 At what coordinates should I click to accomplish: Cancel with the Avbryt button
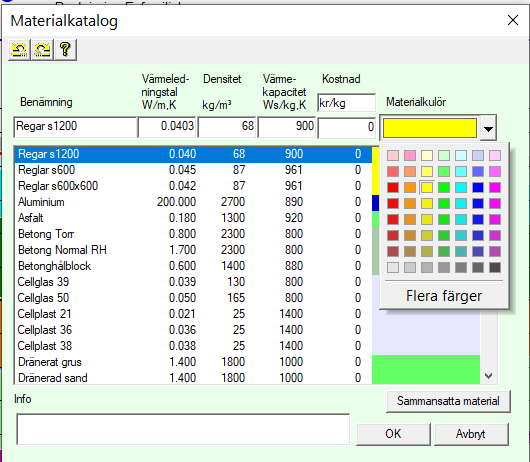tap(471, 434)
